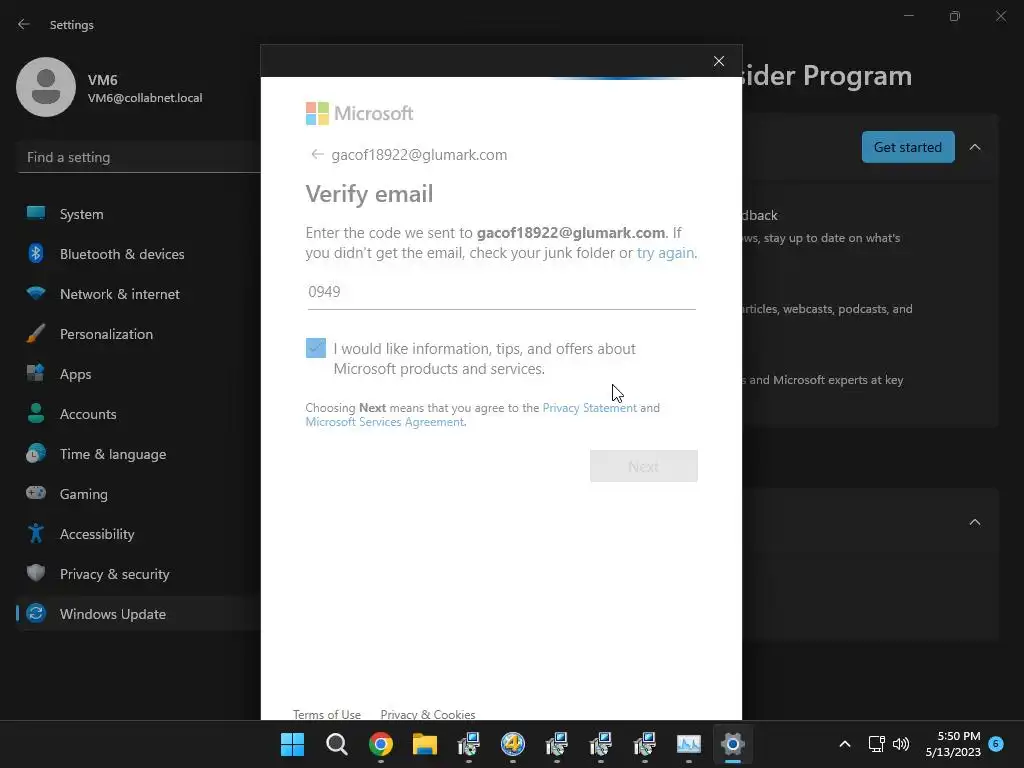Open the round number 4 taskbar app
The width and height of the screenshot is (1024, 768).
click(513, 744)
